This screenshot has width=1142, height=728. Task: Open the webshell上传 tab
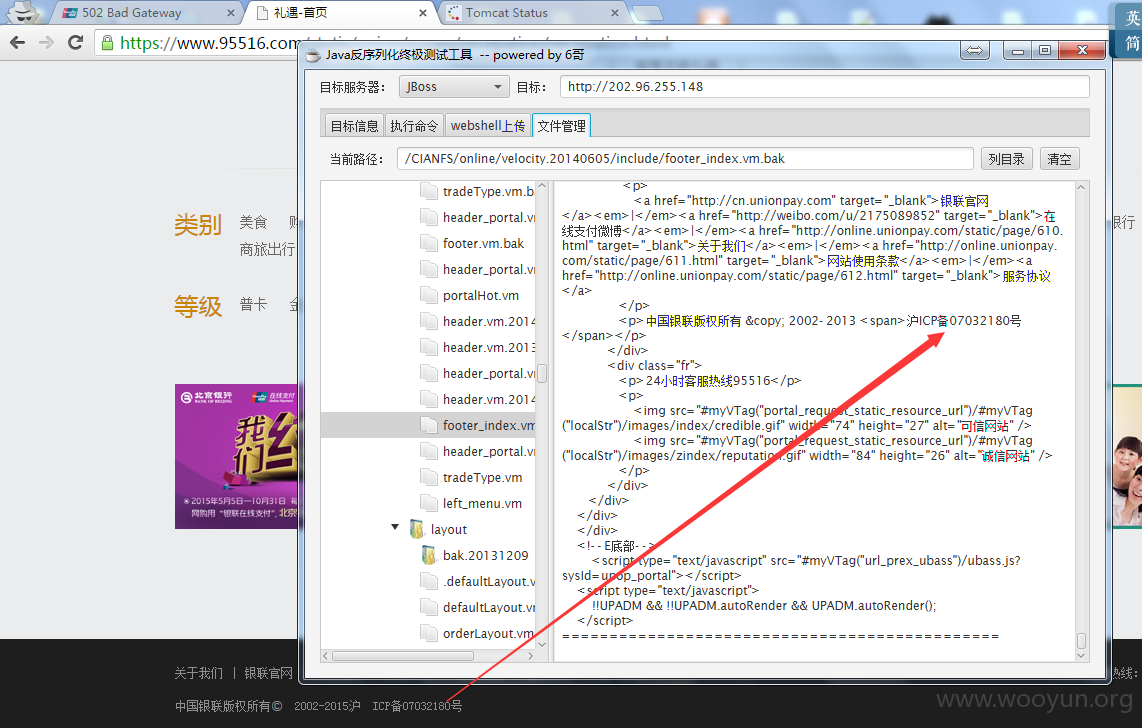click(x=487, y=126)
